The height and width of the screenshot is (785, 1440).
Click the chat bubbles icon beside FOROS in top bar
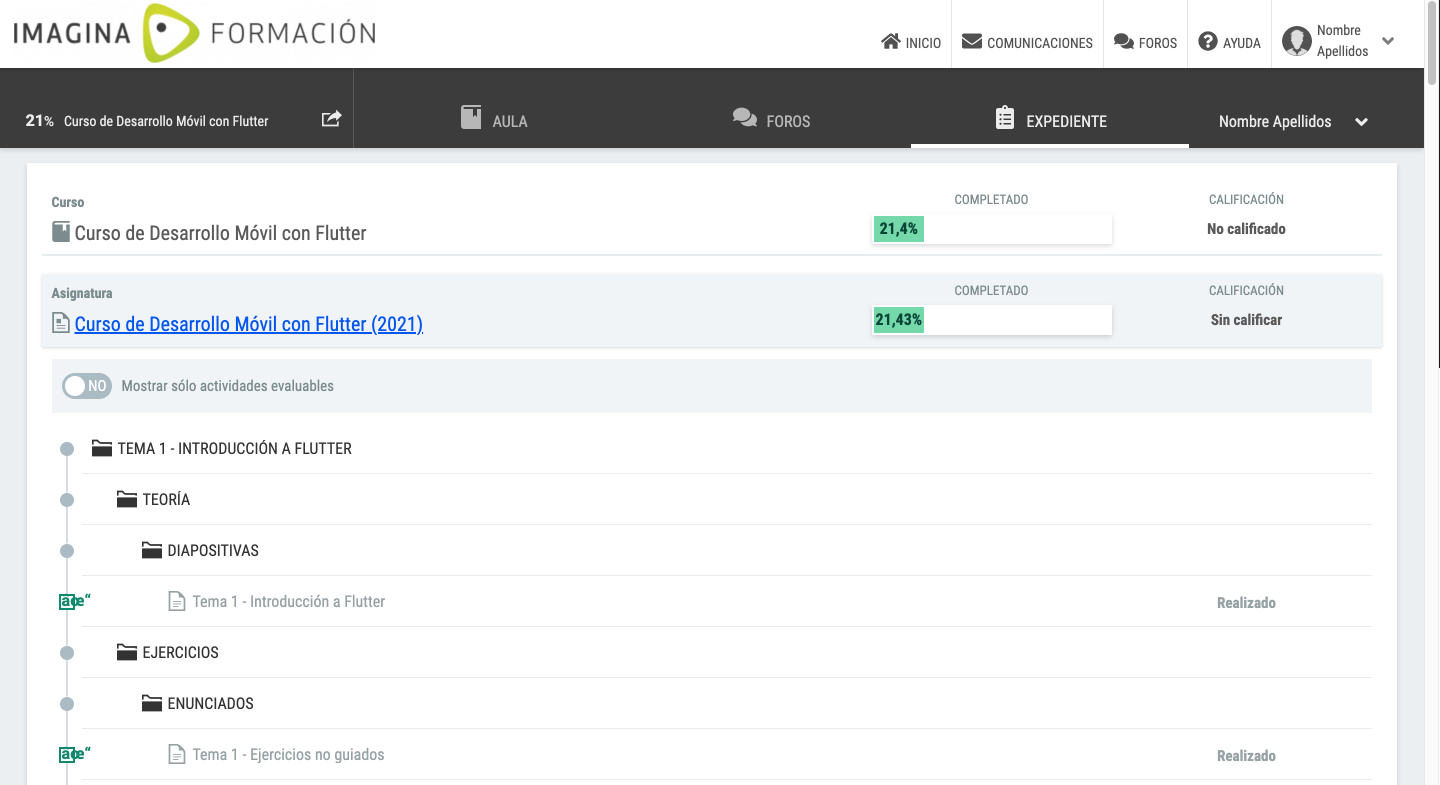[1123, 42]
